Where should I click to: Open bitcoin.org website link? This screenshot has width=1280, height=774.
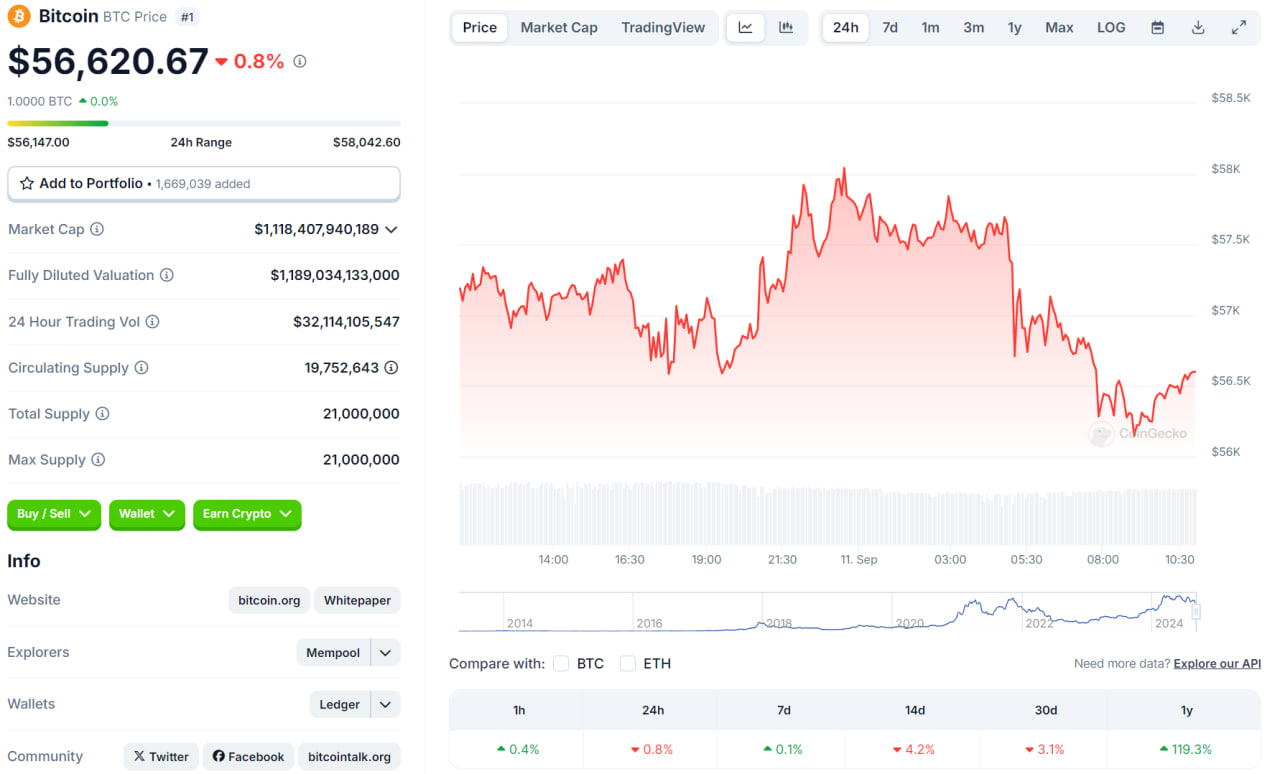pos(269,601)
